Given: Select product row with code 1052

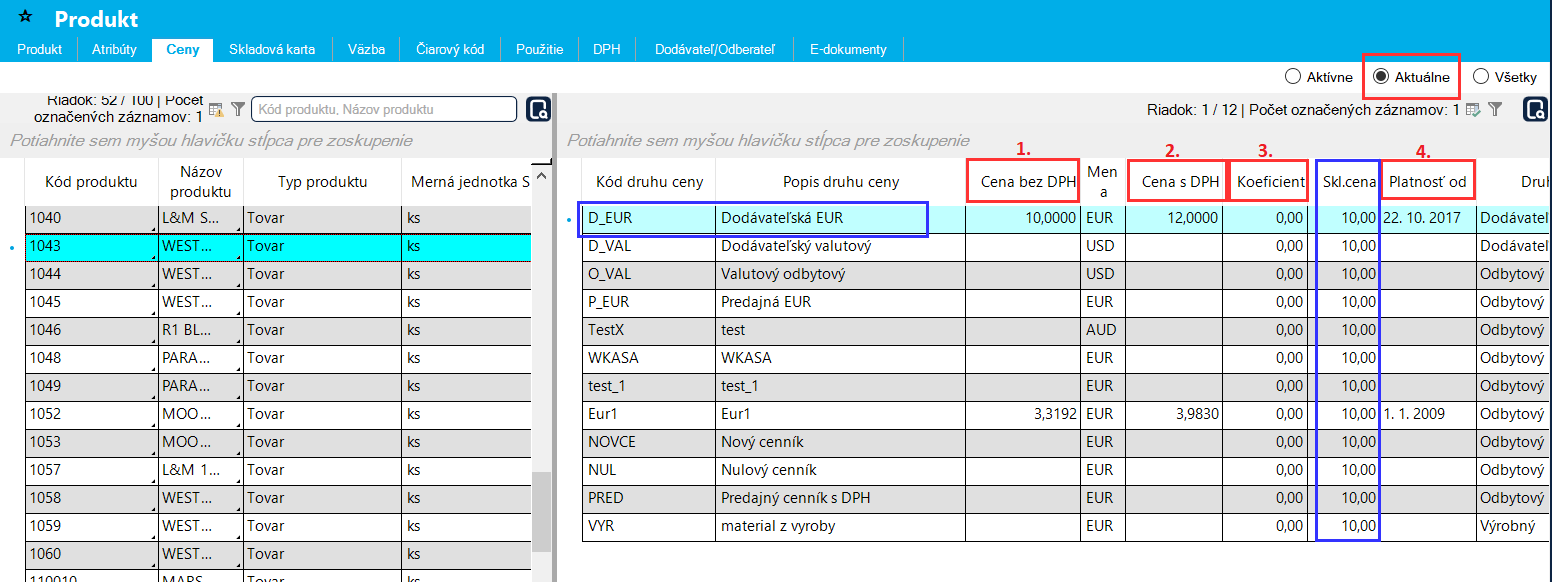Looking at the screenshot, I should pyautogui.click(x=90, y=414).
